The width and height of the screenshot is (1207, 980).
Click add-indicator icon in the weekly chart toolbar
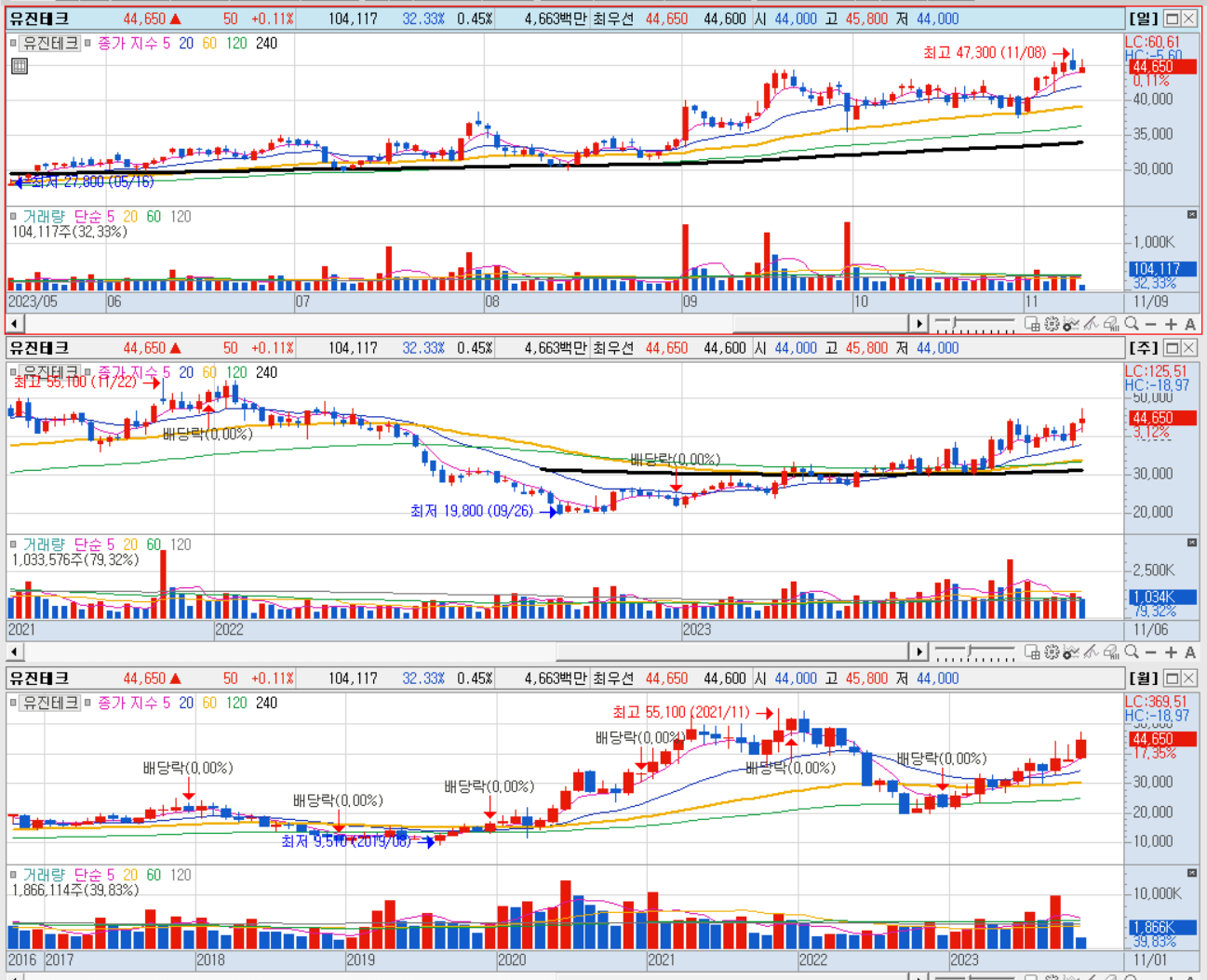1071,651
